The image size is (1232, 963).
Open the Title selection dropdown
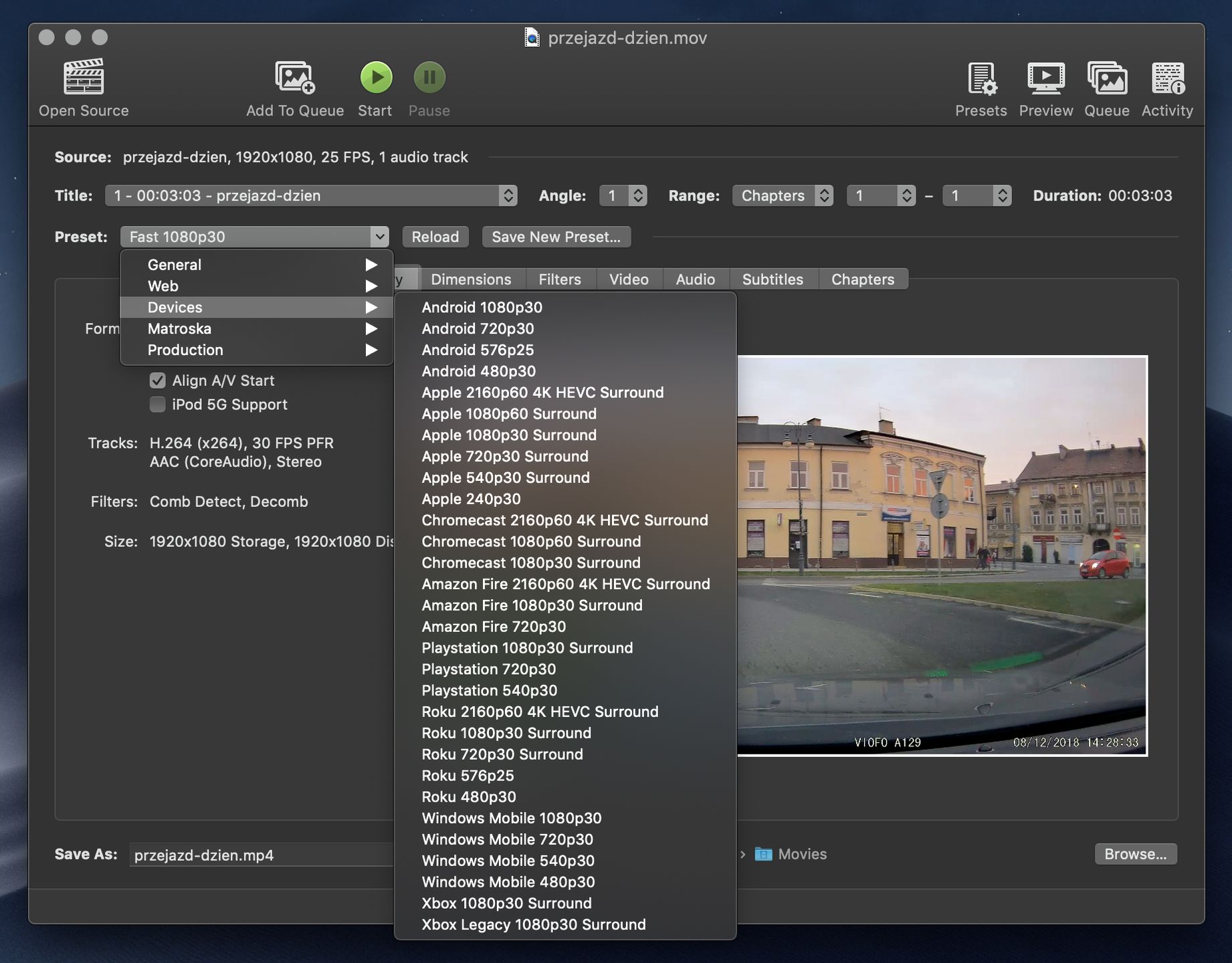(310, 195)
